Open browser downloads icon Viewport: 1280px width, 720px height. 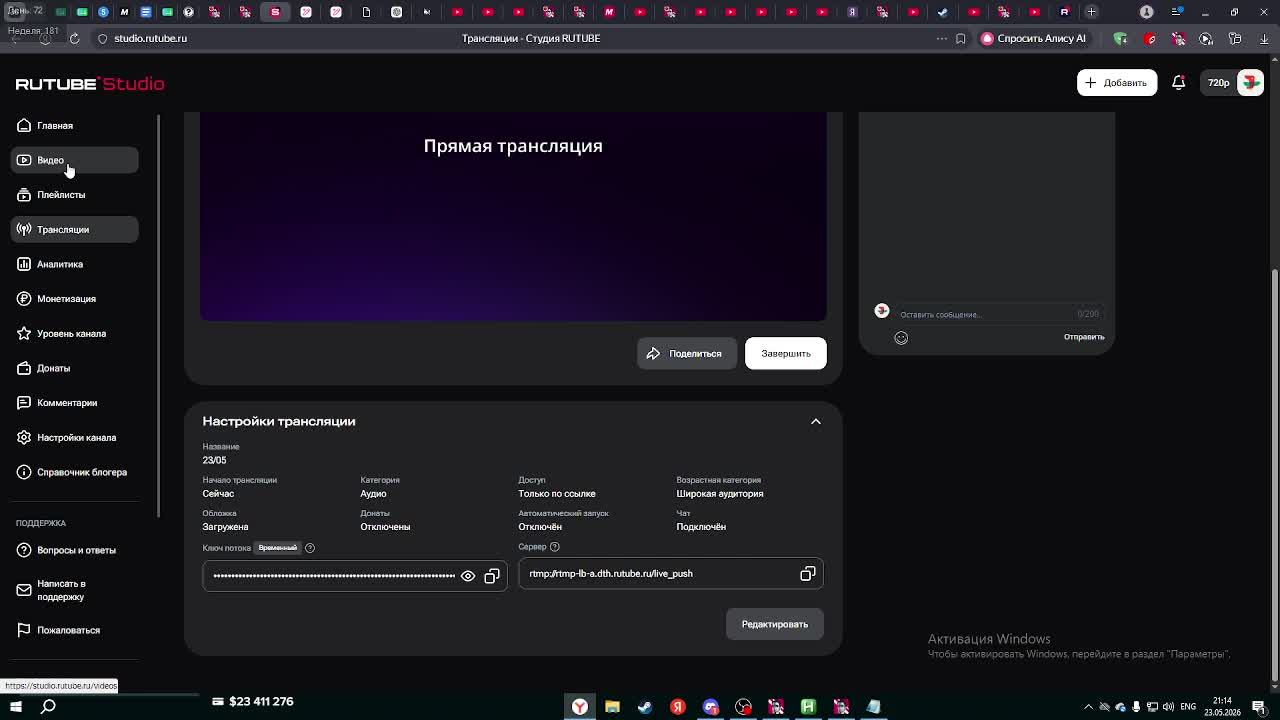[x=1264, y=38]
